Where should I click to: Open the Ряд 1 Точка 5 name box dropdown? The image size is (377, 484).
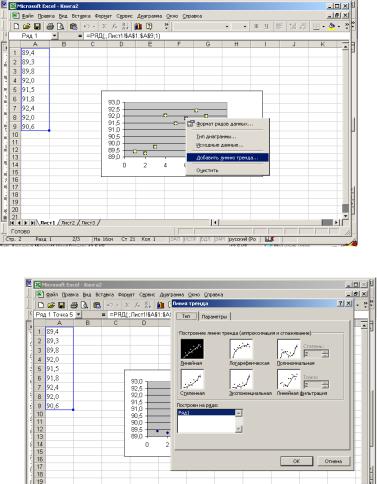click(x=78, y=314)
